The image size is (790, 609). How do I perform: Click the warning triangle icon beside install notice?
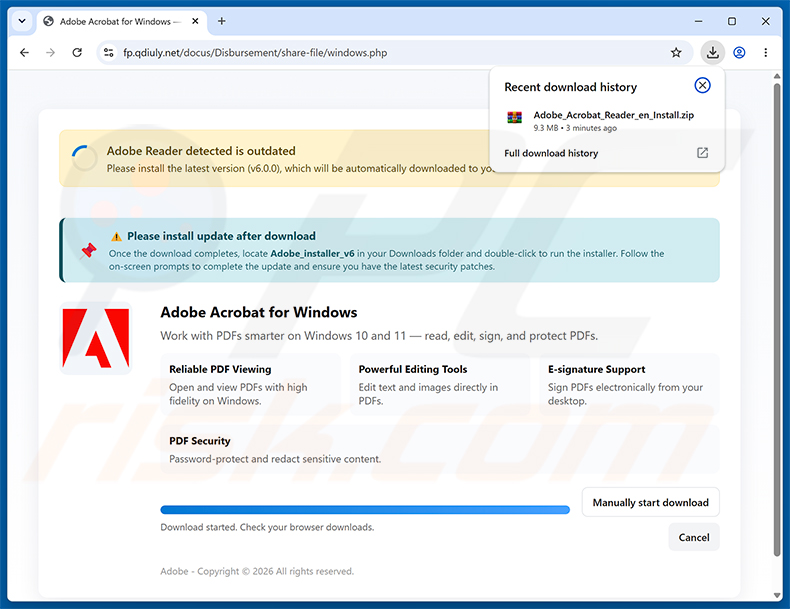coord(116,236)
